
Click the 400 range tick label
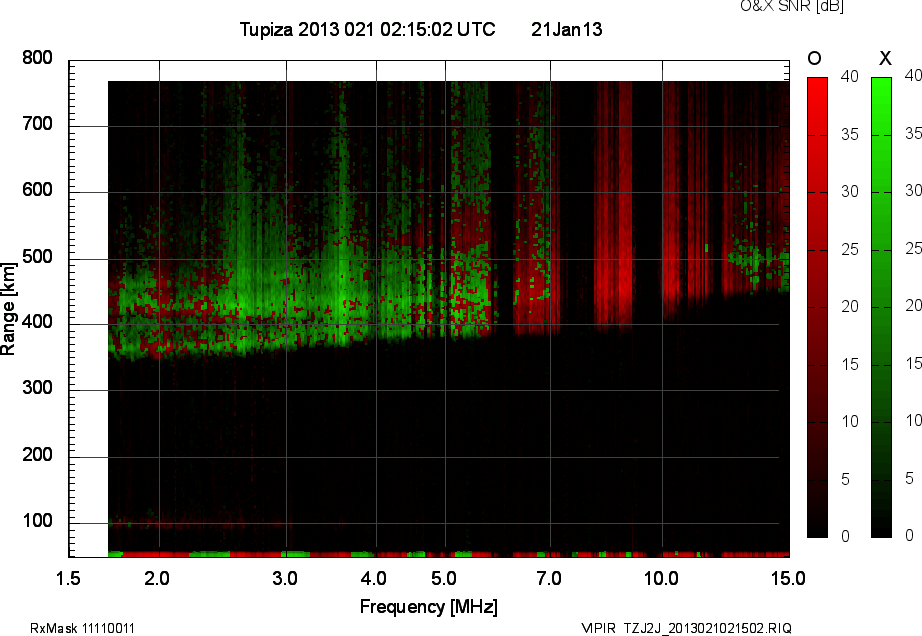click(37, 322)
